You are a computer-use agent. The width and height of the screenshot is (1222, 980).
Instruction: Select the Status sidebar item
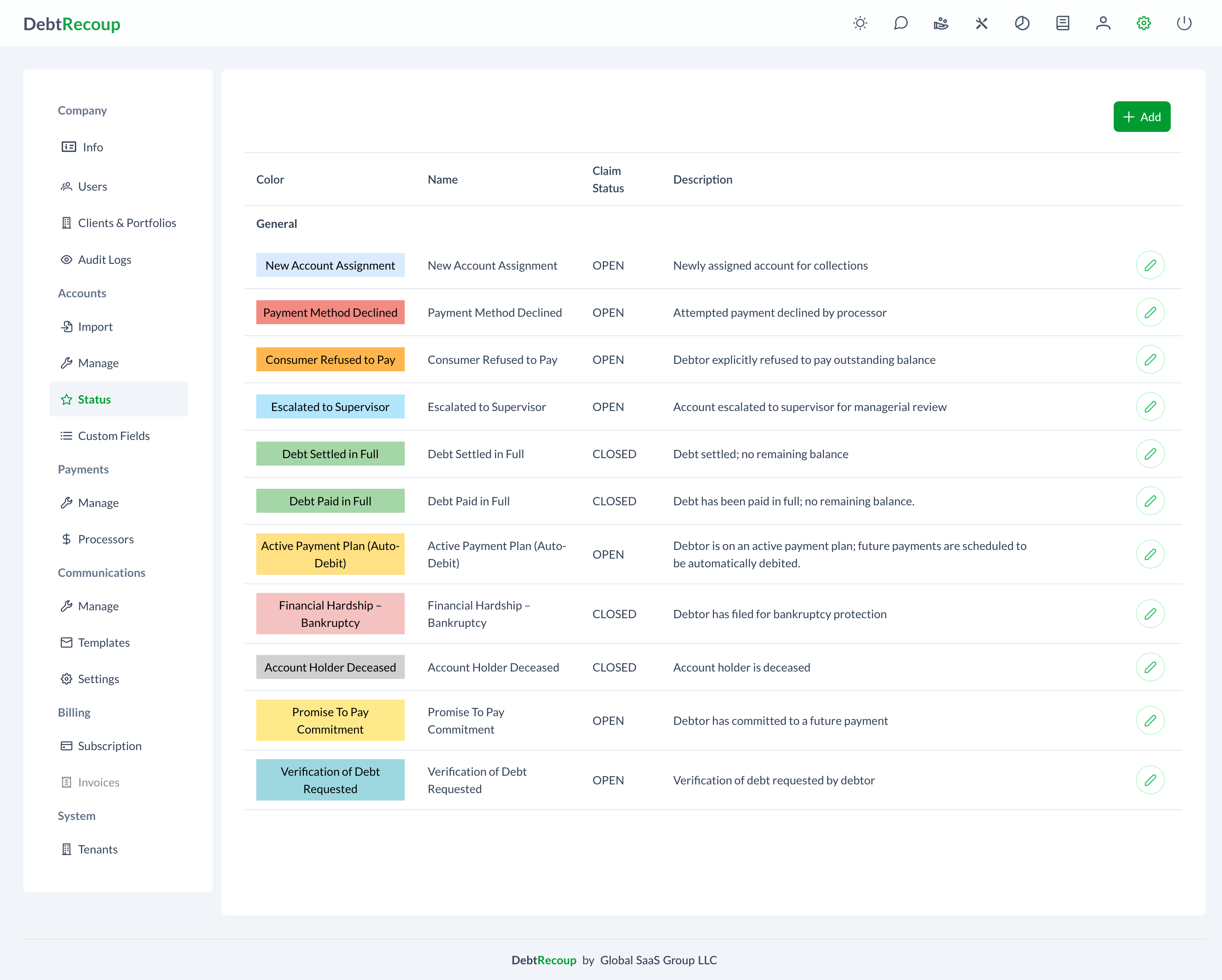pyautogui.click(x=94, y=399)
